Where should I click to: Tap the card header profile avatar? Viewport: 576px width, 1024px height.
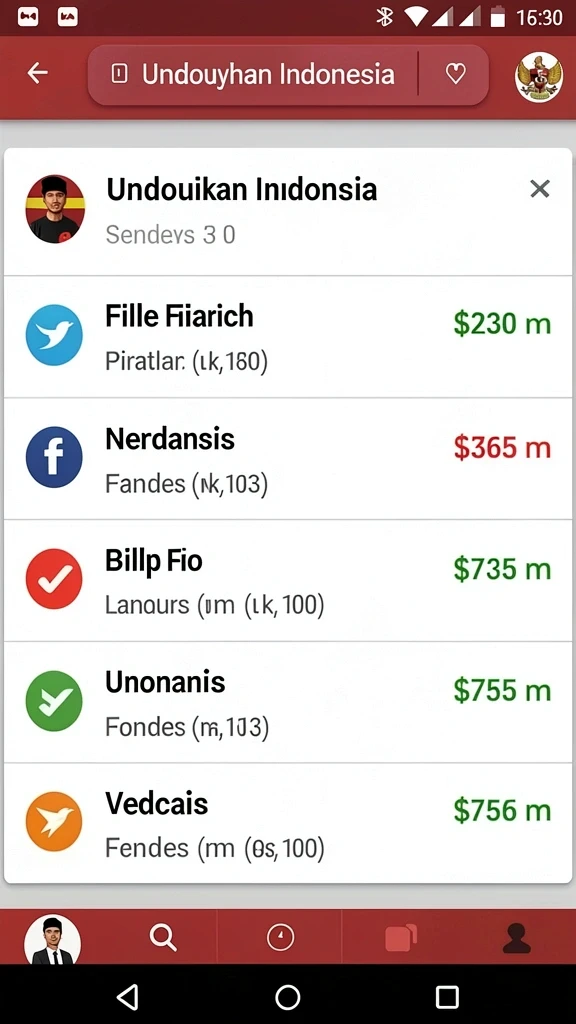tap(55, 209)
